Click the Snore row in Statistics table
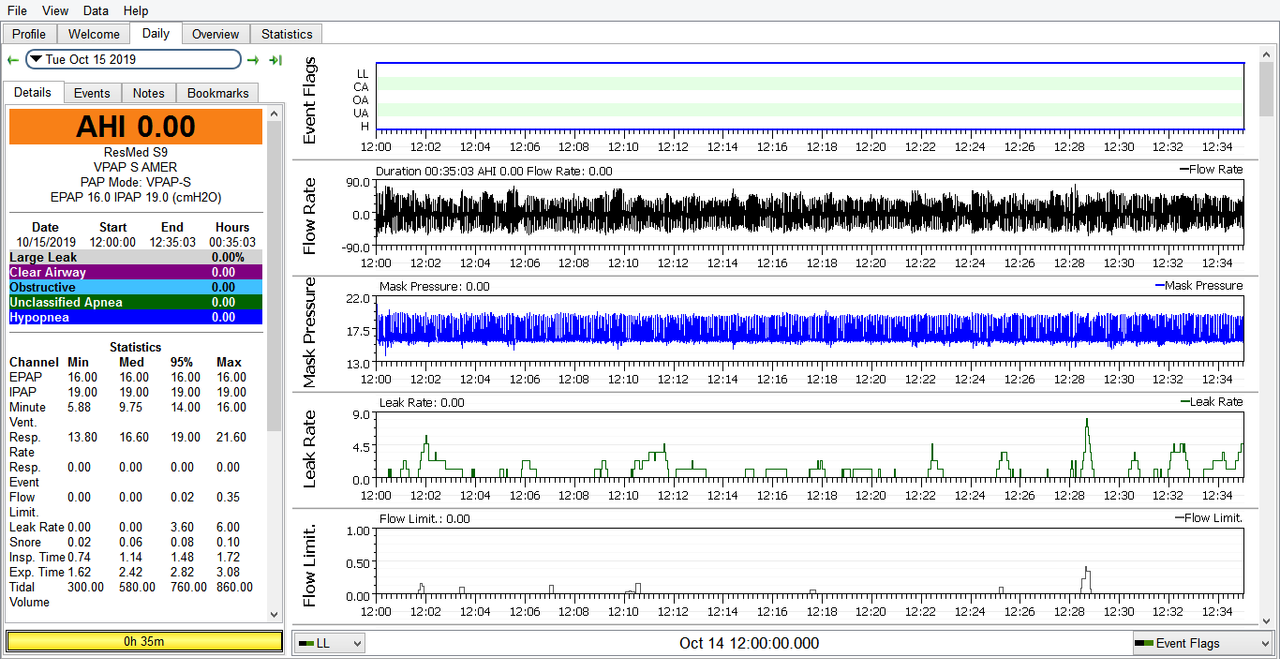The height and width of the screenshot is (659, 1280). [136, 542]
